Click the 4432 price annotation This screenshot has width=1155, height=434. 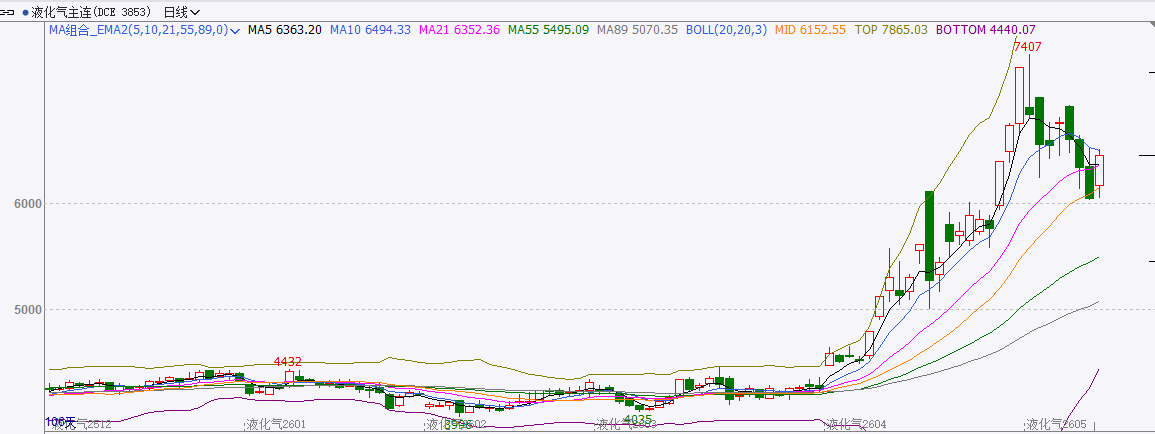pos(288,361)
